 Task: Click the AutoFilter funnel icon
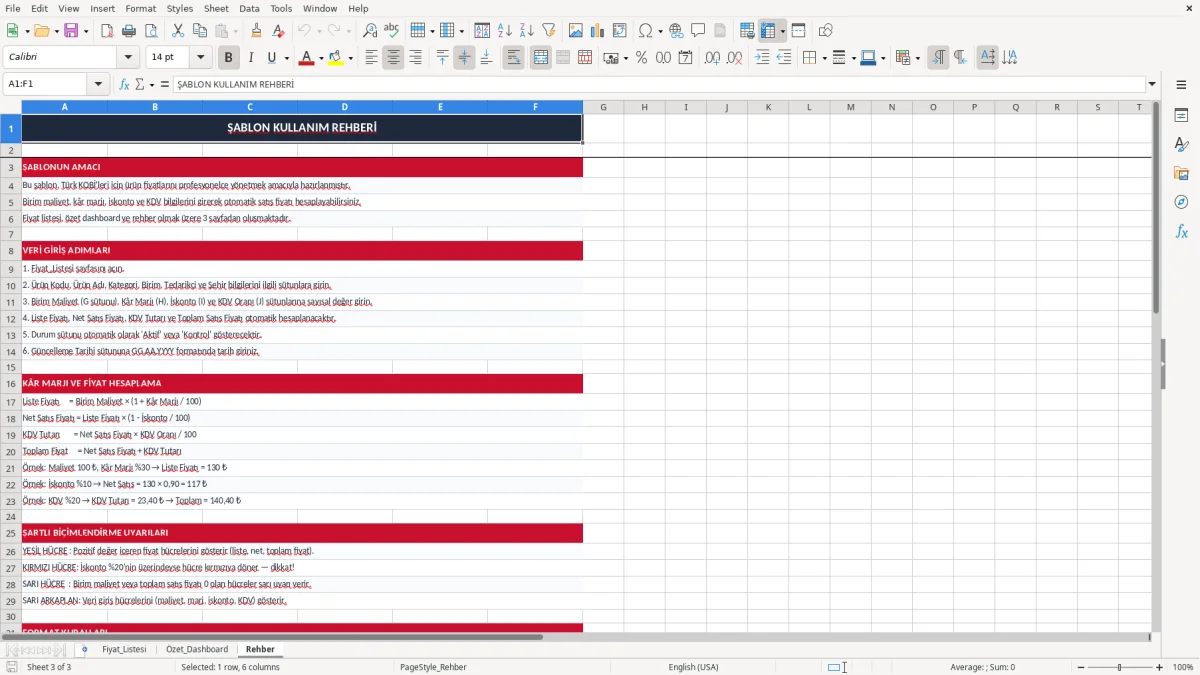[x=548, y=31]
